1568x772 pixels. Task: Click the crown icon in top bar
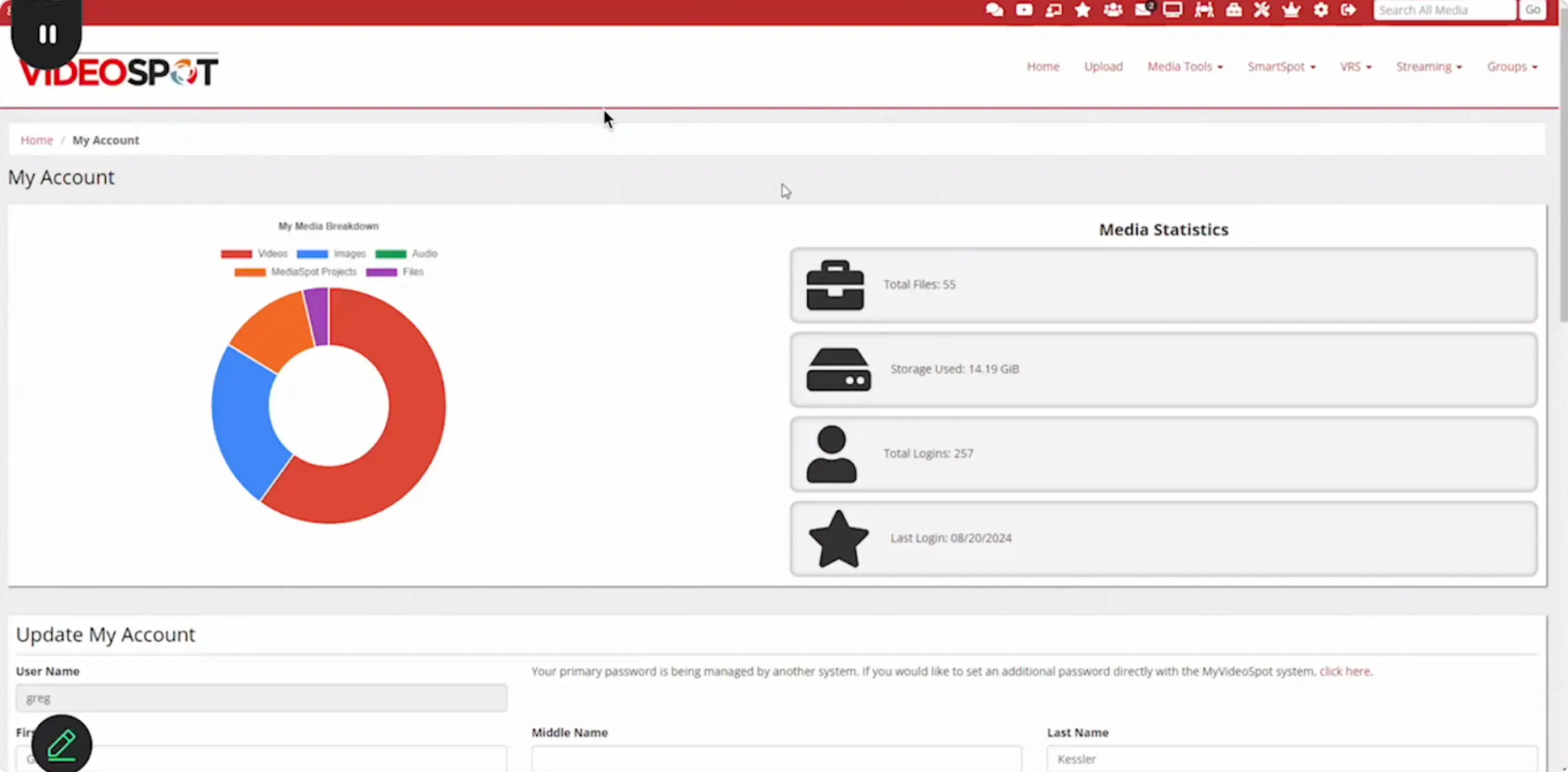(1291, 10)
